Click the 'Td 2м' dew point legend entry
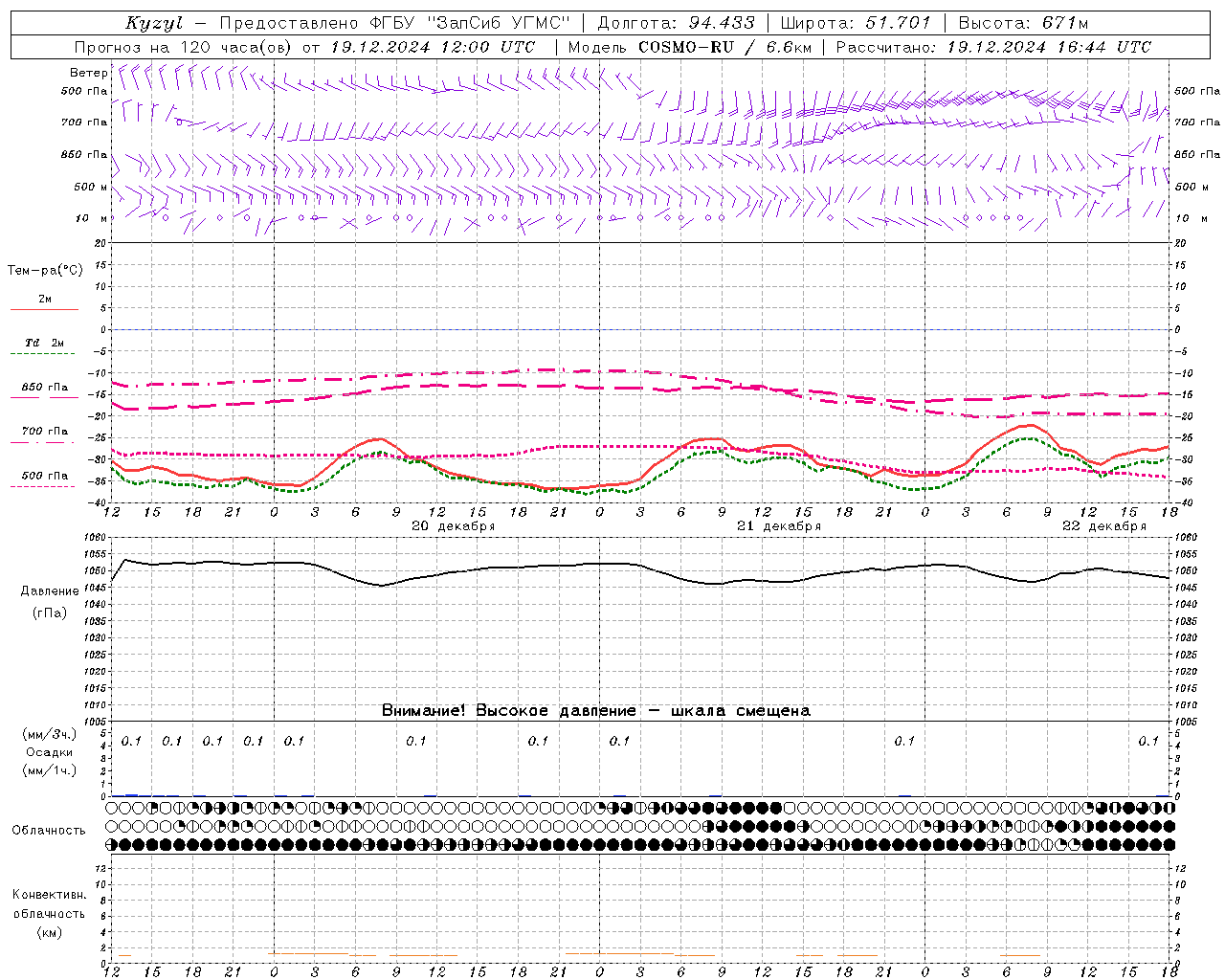 pyautogui.click(x=45, y=343)
